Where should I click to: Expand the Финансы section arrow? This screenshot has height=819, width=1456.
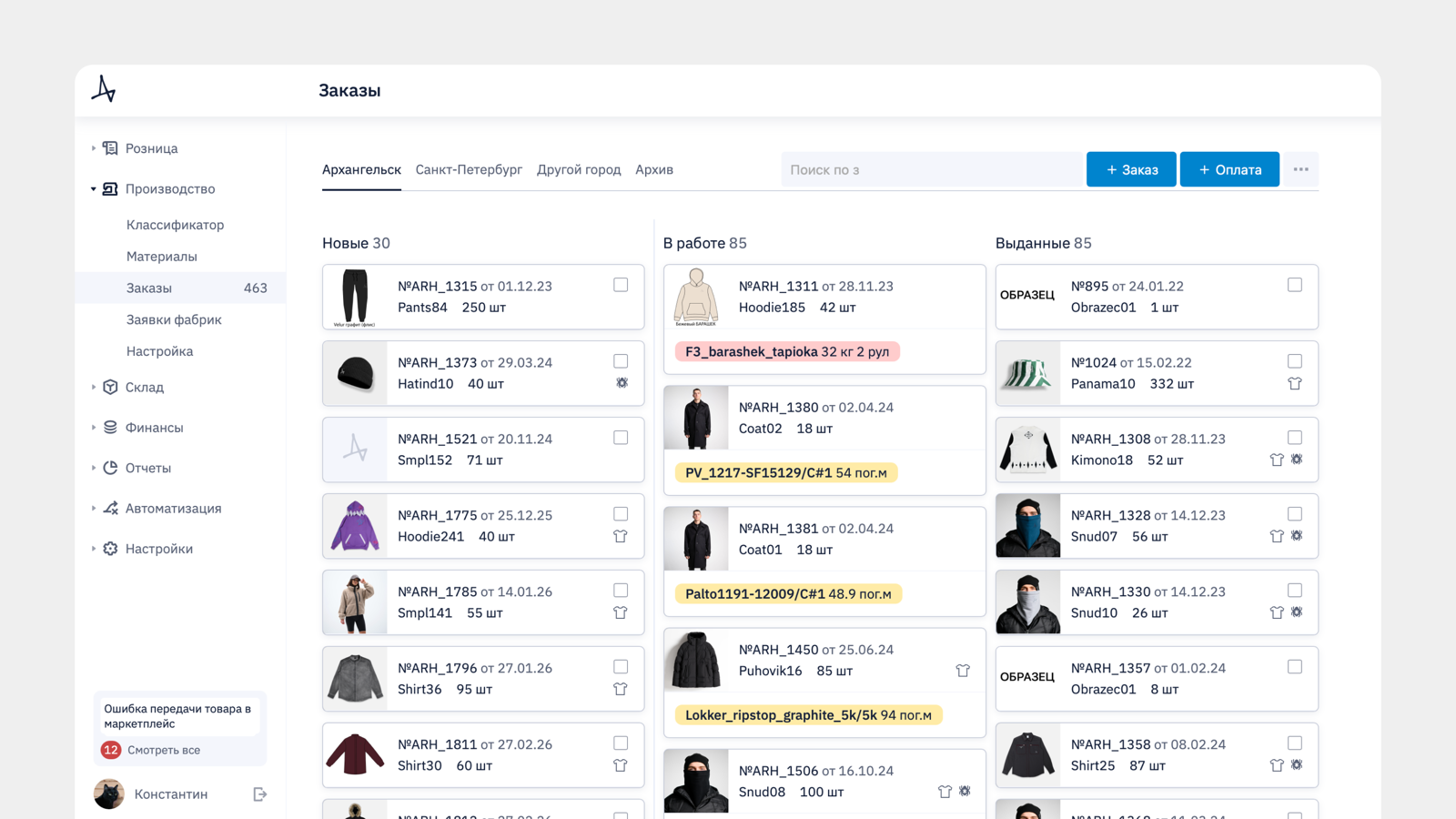(93, 428)
